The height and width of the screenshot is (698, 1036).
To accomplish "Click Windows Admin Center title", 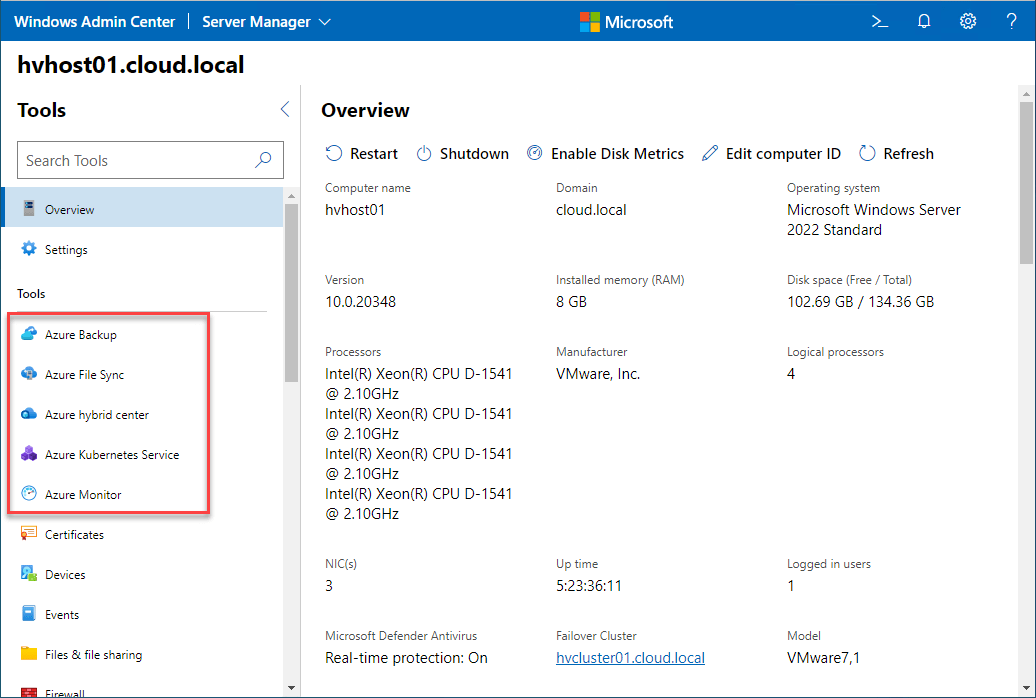I will tap(94, 22).
